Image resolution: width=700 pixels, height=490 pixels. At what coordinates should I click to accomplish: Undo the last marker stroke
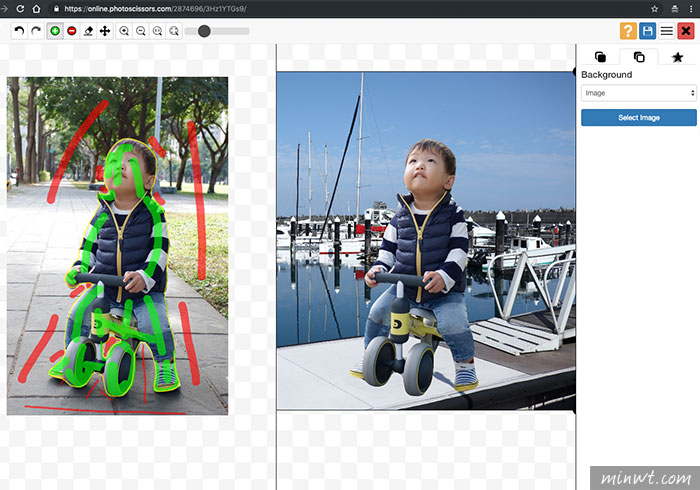(19, 31)
